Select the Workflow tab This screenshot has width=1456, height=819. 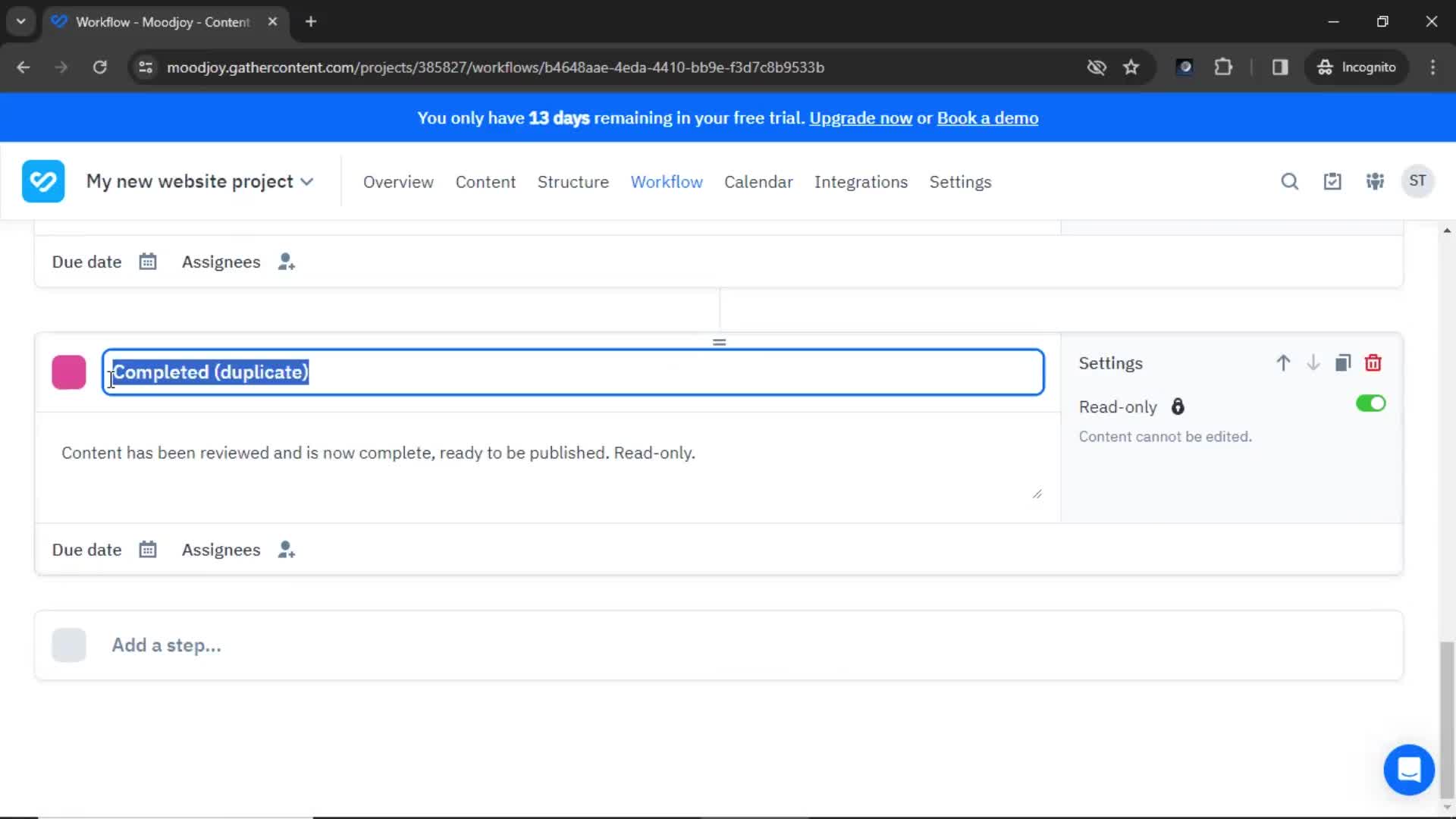(667, 181)
